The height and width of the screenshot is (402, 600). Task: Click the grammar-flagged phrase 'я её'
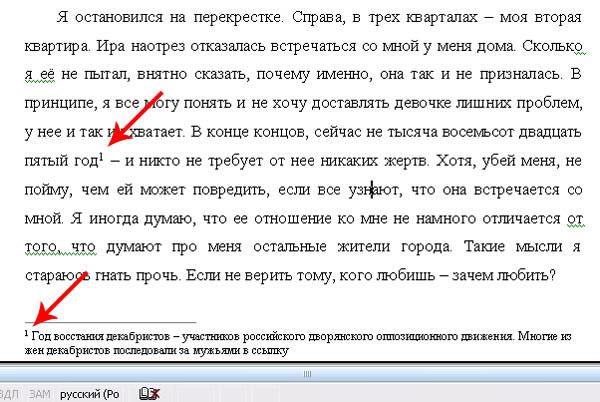tap(39, 74)
